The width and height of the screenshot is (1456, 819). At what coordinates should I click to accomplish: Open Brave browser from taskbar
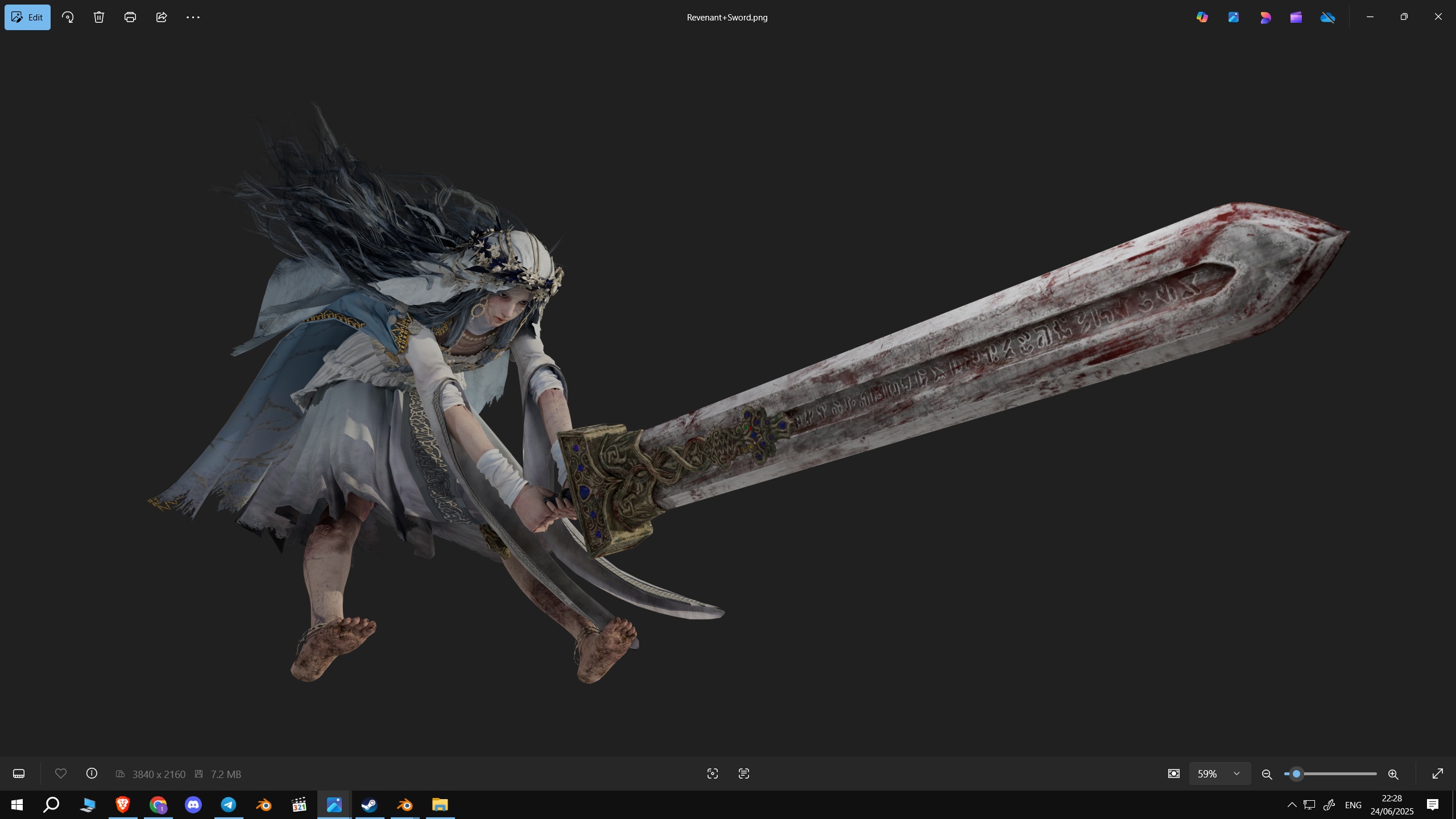123,805
